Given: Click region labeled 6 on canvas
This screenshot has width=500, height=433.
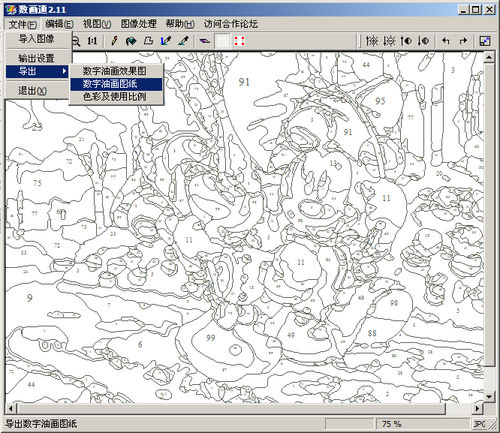Looking at the screenshot, I should [x=140, y=344].
